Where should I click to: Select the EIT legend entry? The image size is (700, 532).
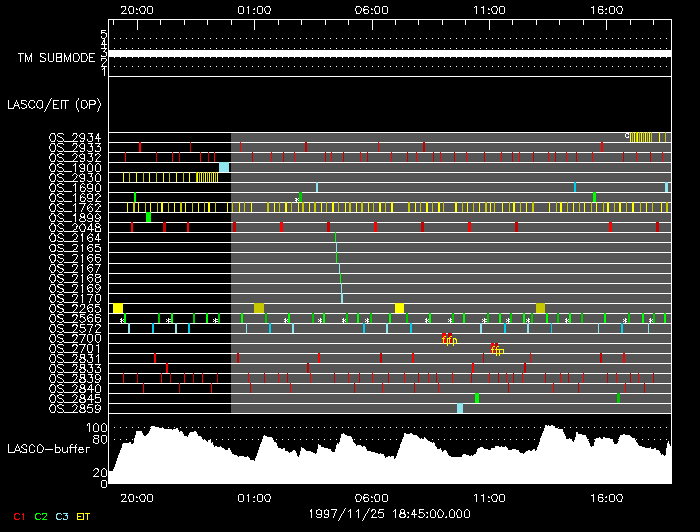pyautogui.click(x=84, y=517)
